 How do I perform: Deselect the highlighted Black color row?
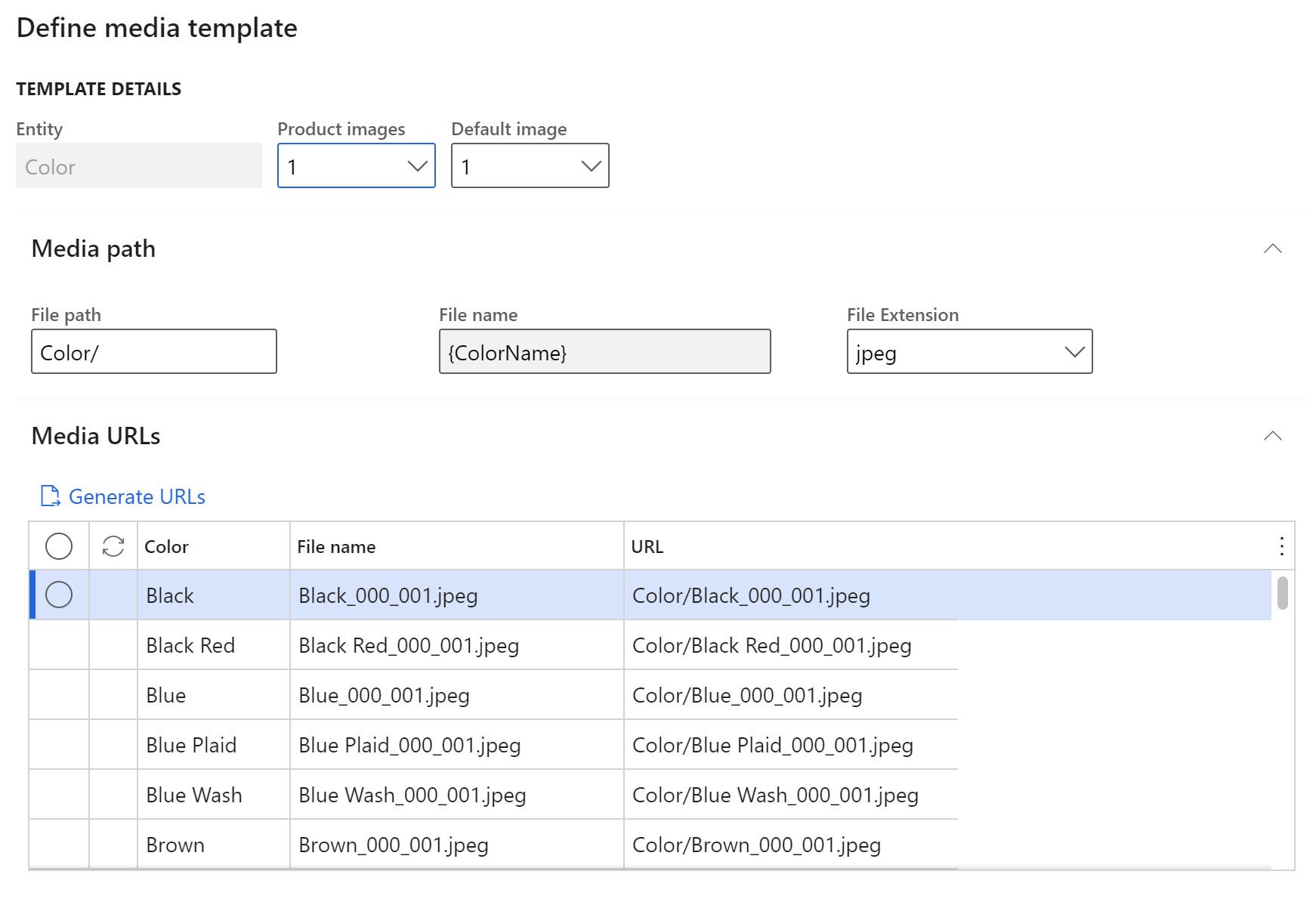click(59, 595)
